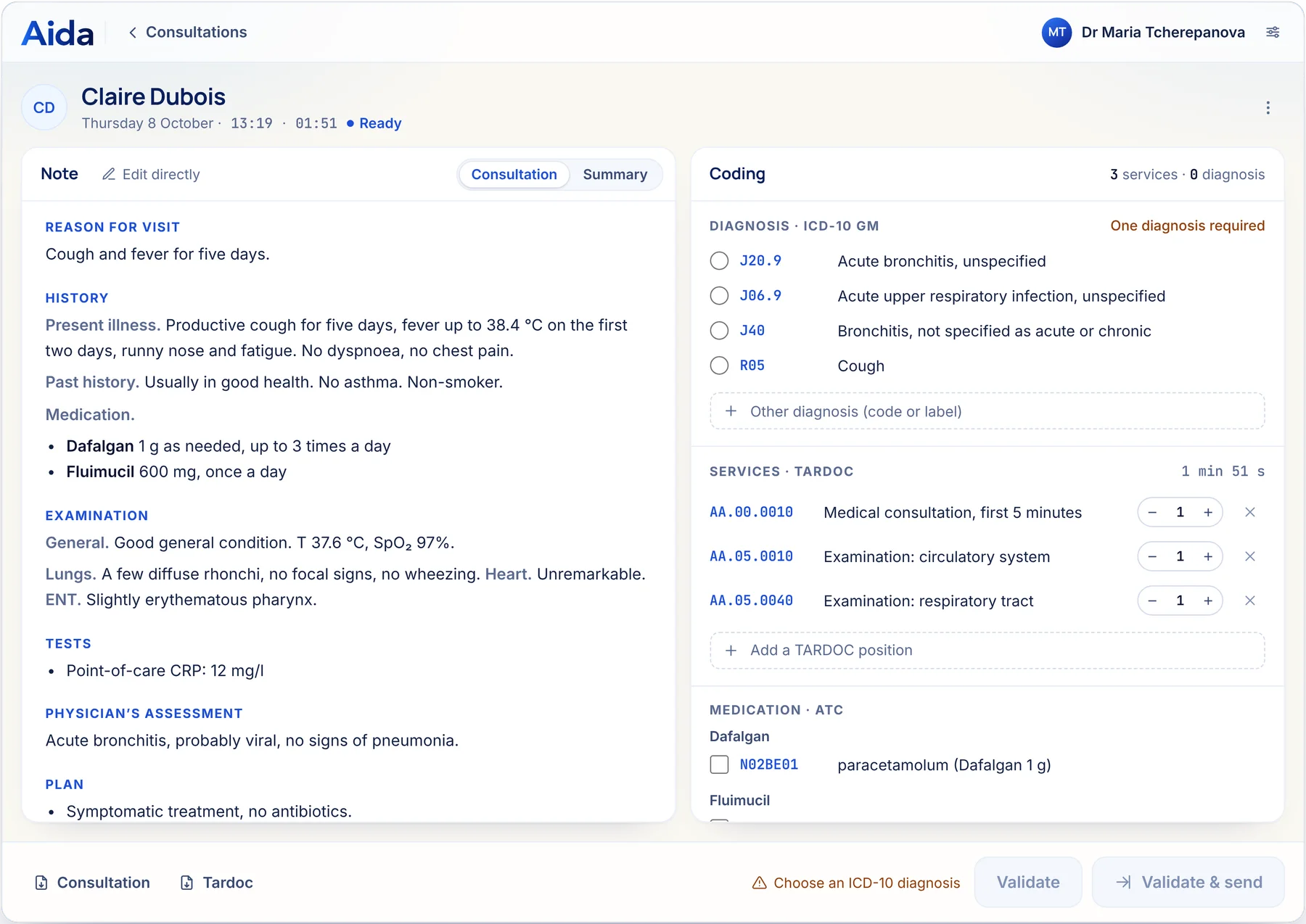Switch to the Summary tab
Screen dimensions: 1306x924
click(615, 174)
